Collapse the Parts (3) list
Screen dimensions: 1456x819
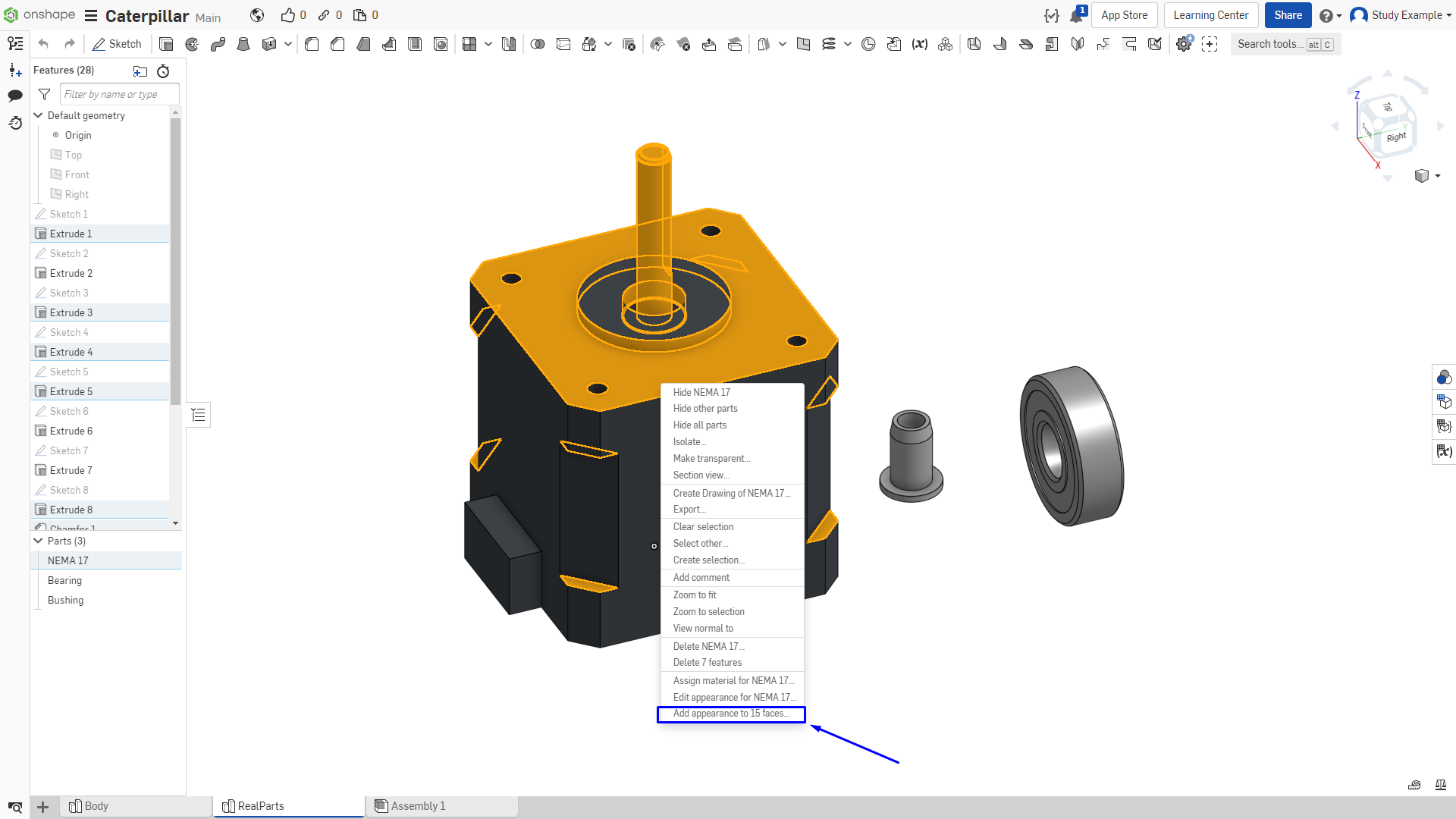[38, 541]
